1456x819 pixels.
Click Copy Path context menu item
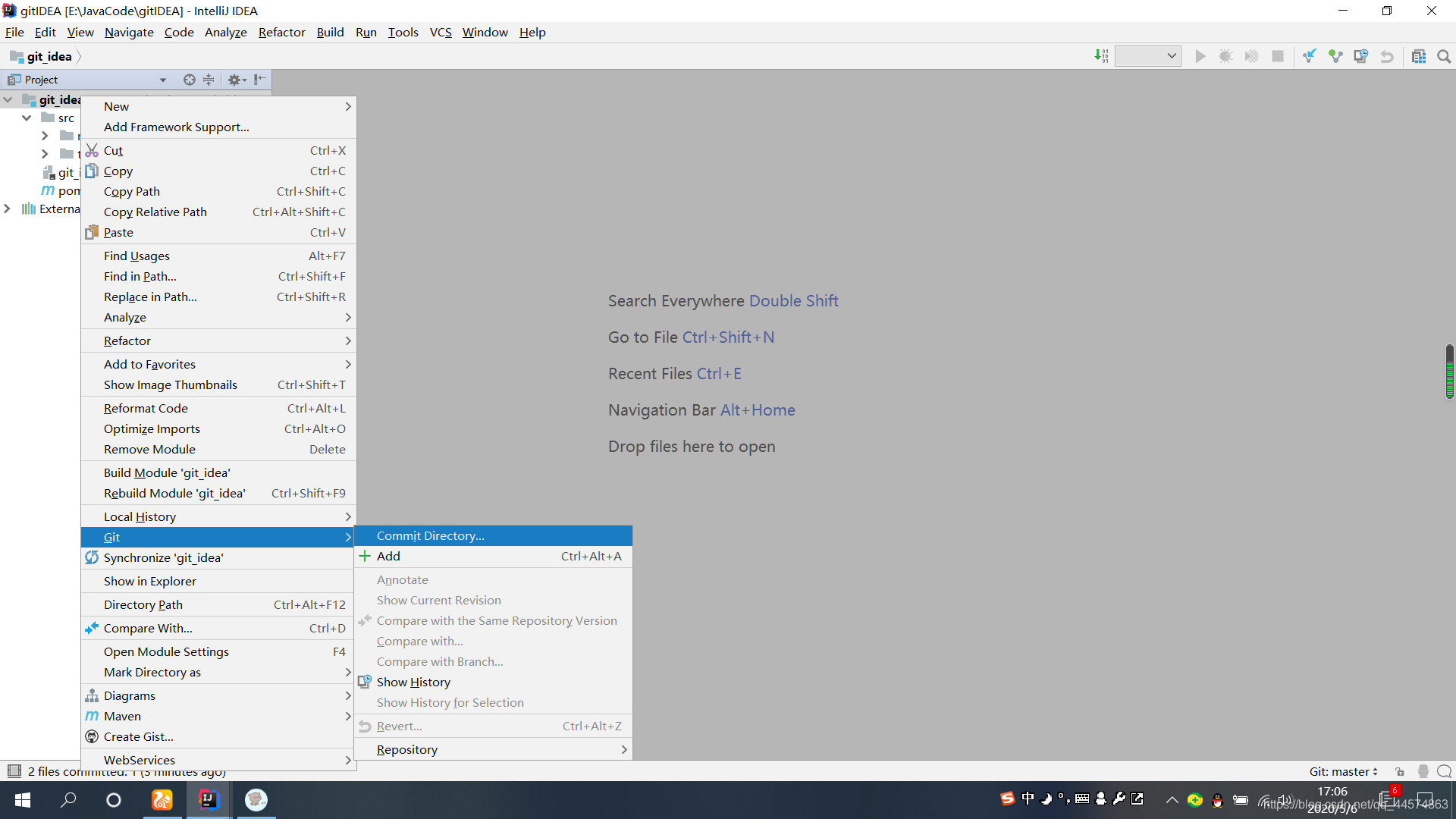tap(218, 191)
